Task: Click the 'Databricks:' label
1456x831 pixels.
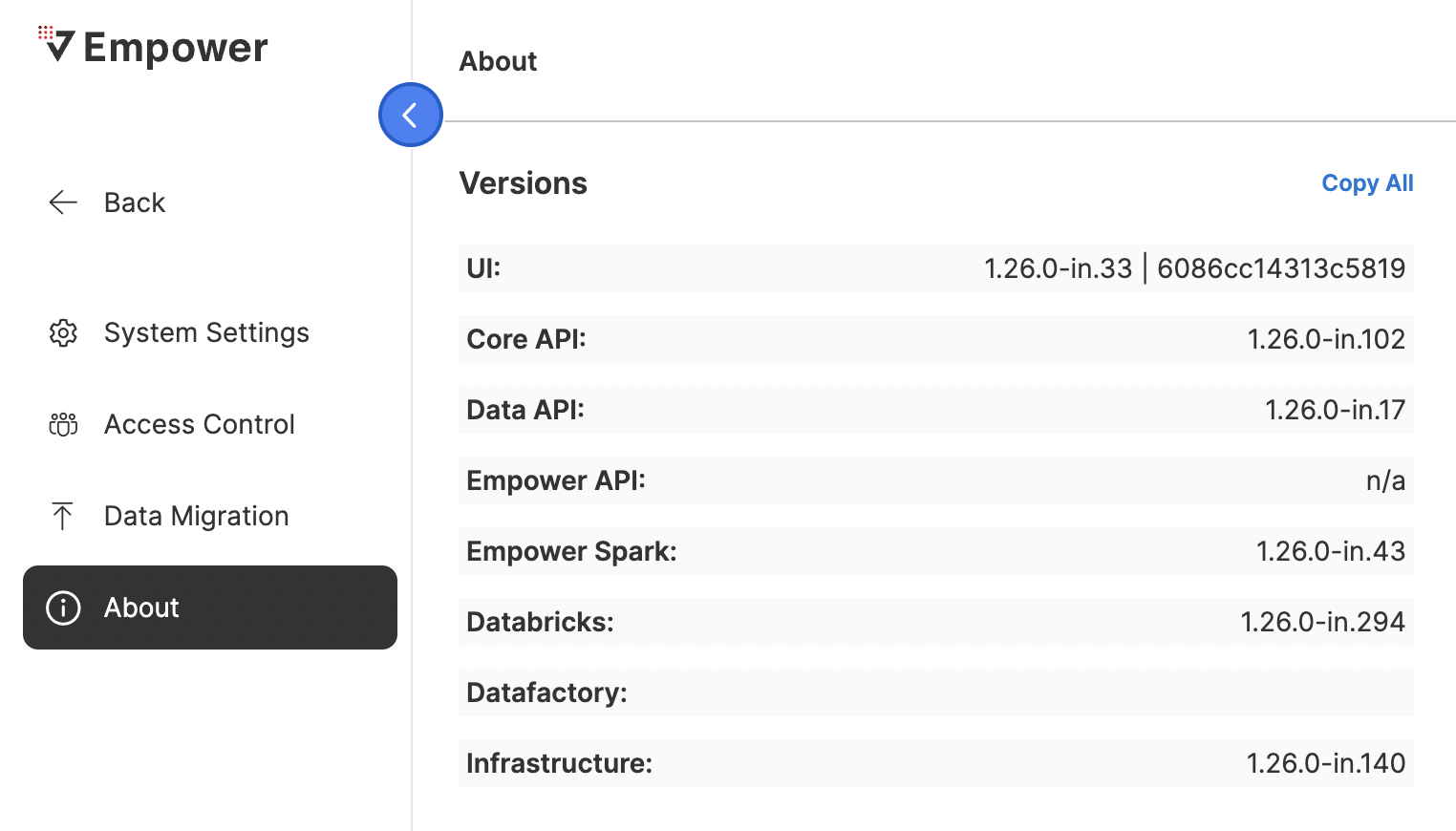Action: [x=540, y=622]
